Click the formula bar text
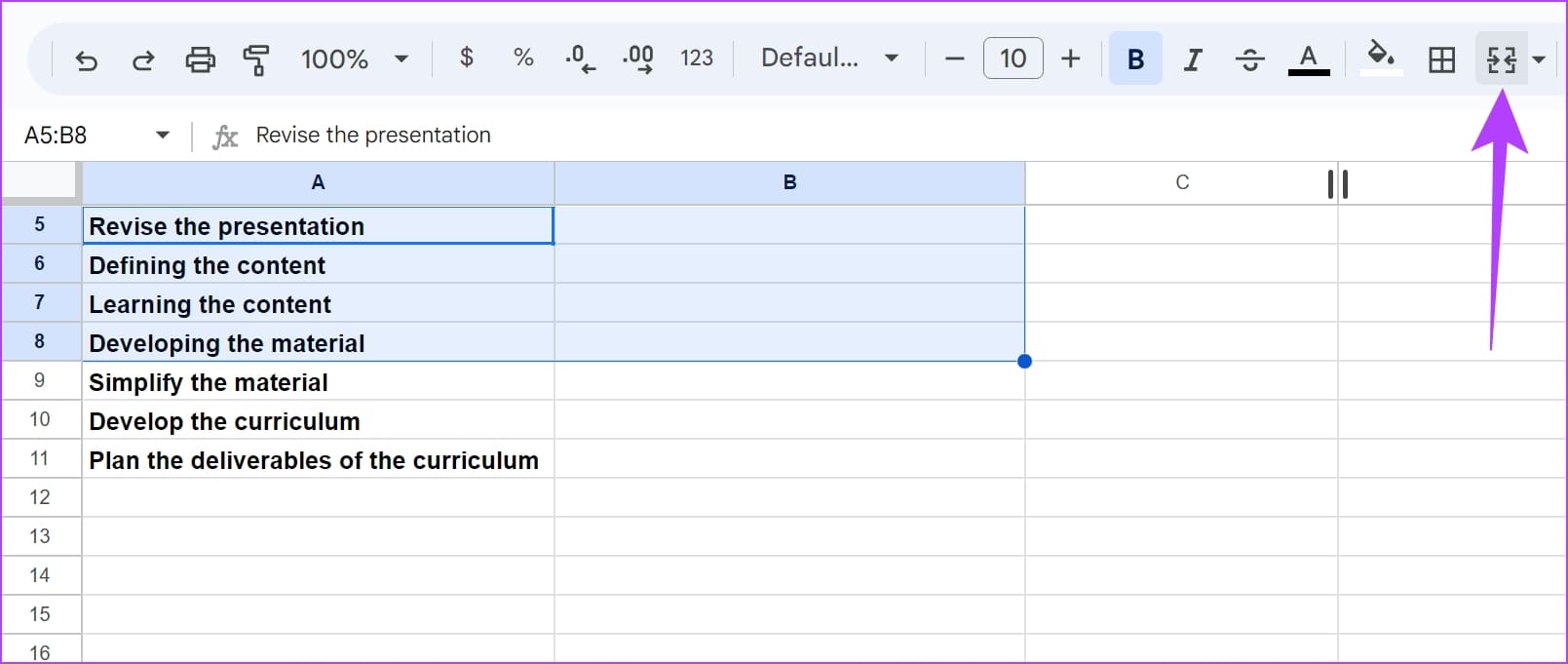 point(373,136)
